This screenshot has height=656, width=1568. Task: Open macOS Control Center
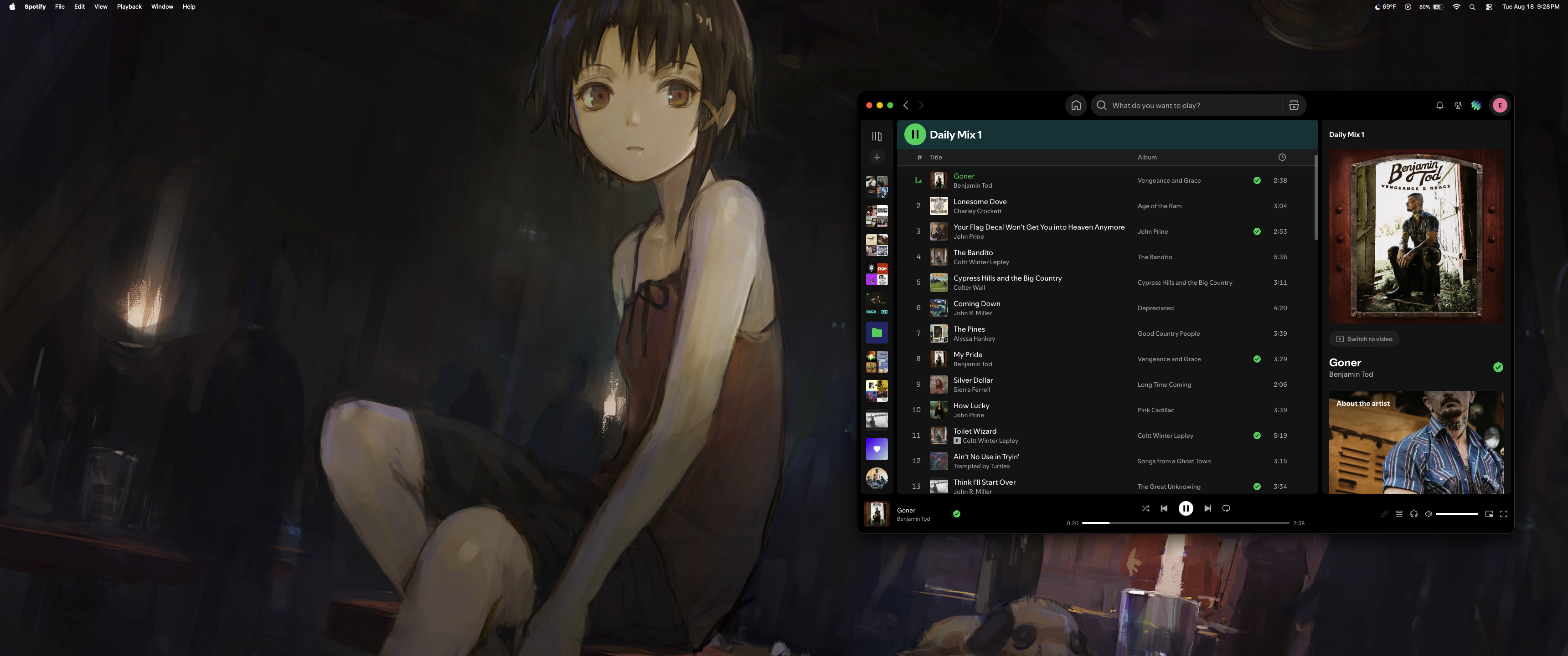1488,7
